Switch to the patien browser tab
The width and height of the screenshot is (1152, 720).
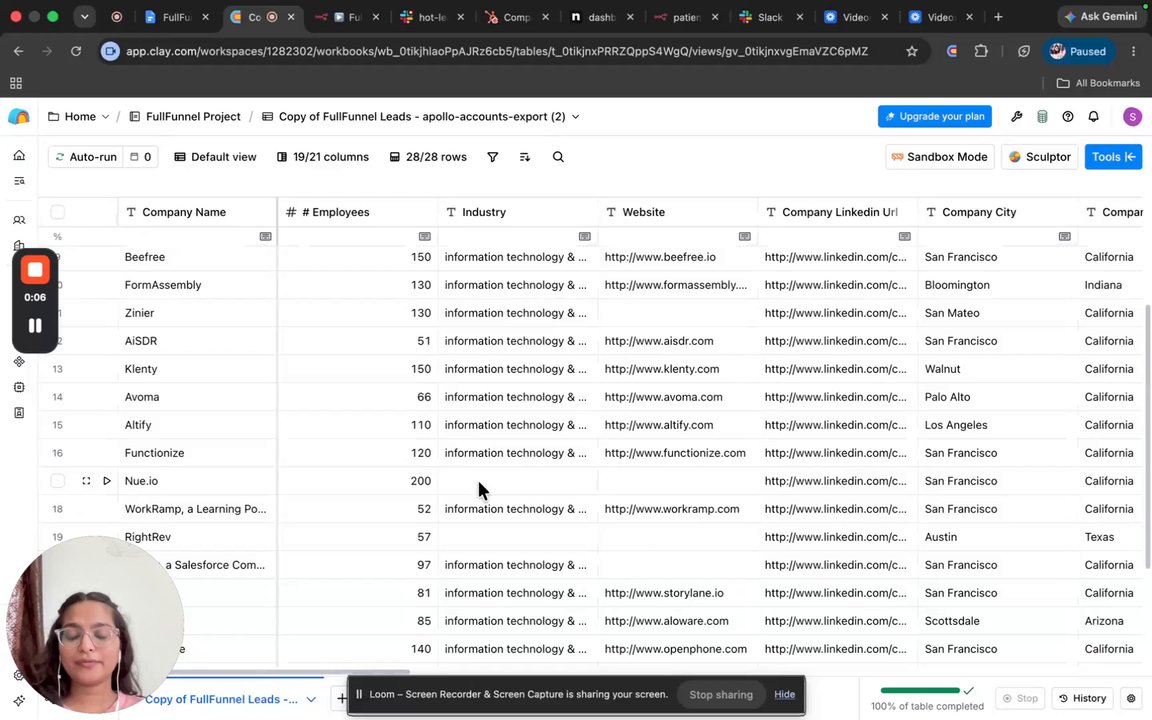[x=686, y=17]
